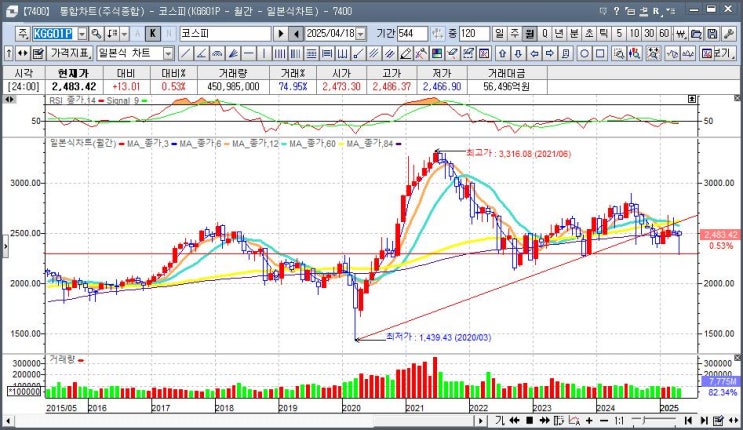Select the 분 minute period button

(574, 34)
